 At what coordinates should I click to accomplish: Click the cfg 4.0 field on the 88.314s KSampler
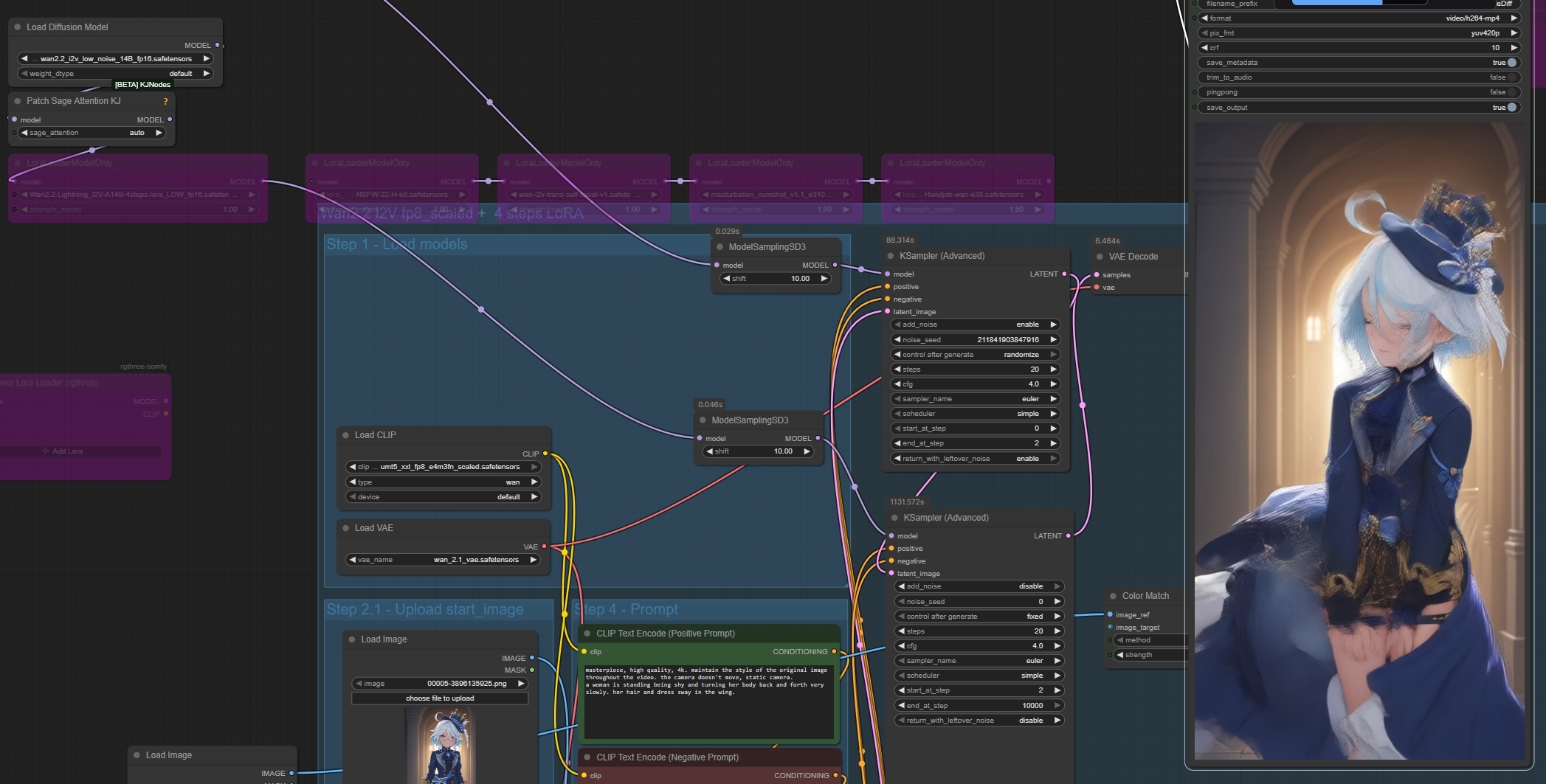(976, 384)
